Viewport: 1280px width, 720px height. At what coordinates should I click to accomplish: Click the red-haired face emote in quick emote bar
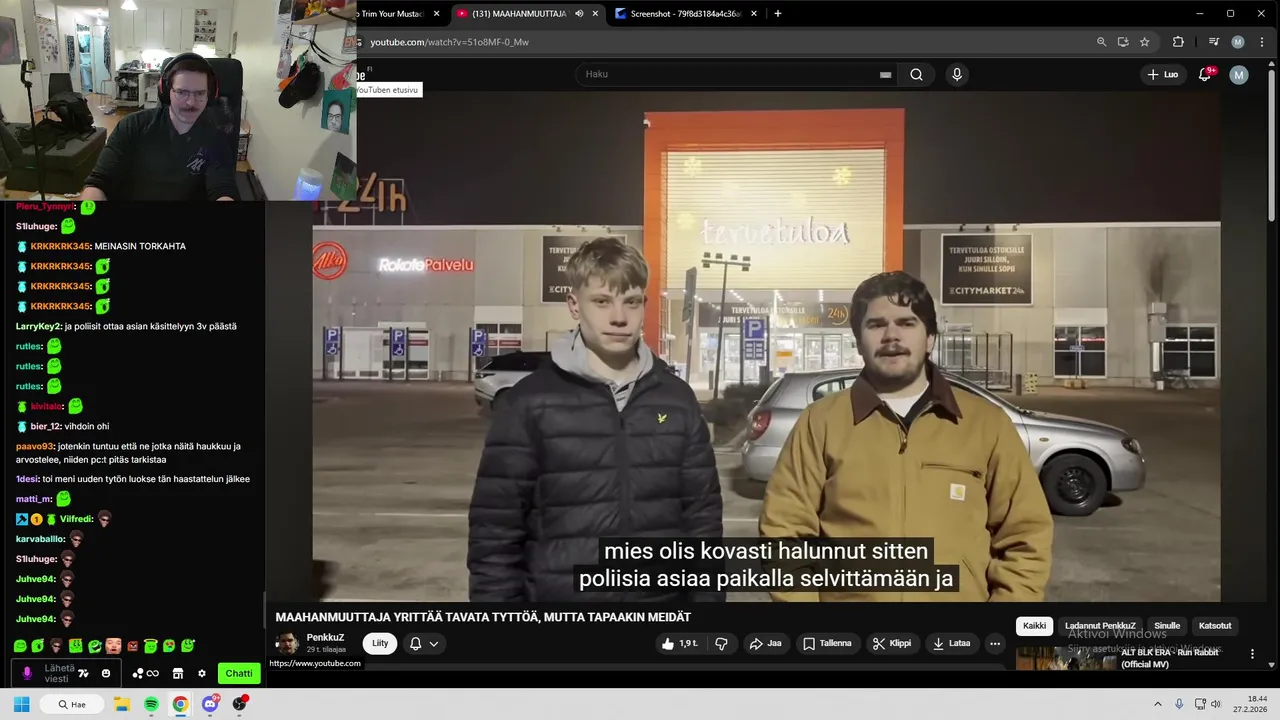pos(113,646)
